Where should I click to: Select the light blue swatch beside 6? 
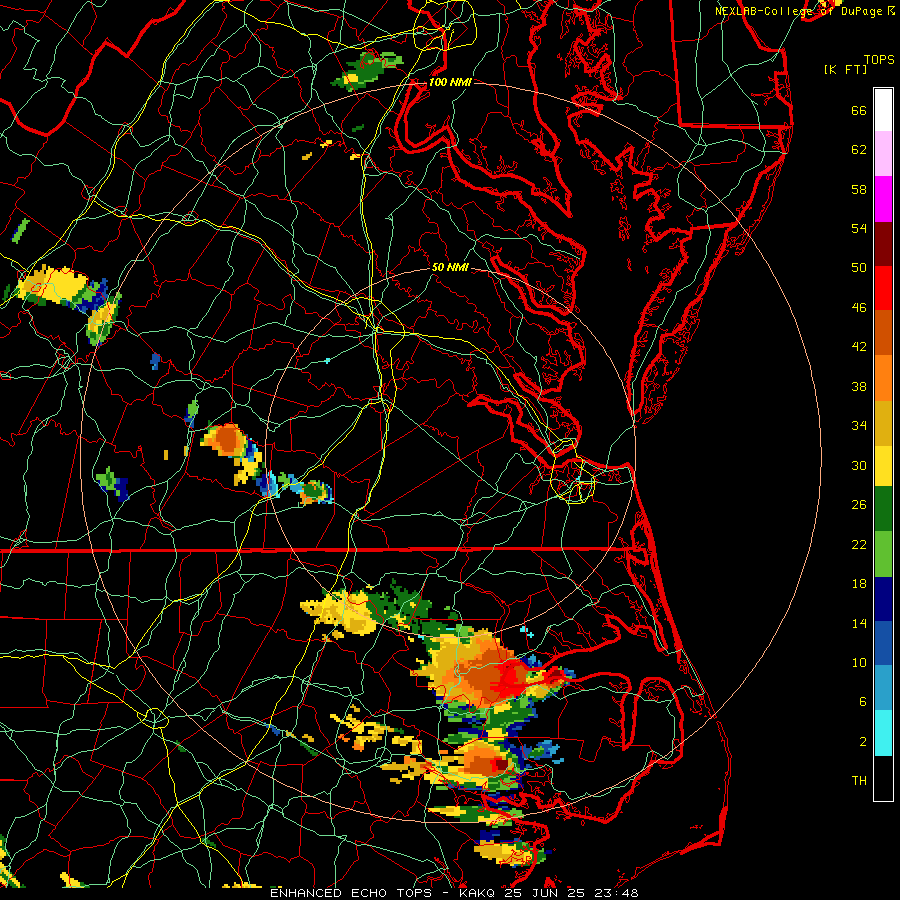point(883,688)
